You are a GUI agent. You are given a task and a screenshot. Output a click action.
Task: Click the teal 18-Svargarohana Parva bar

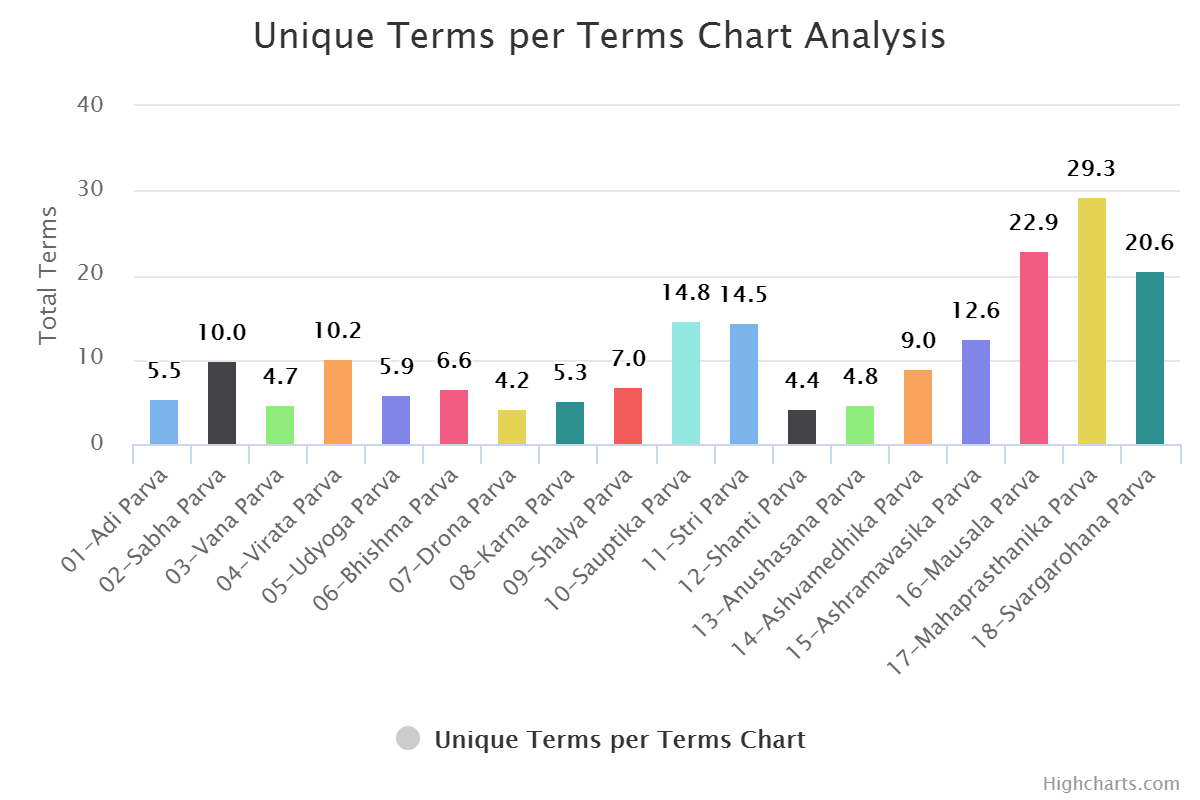[1150, 358]
